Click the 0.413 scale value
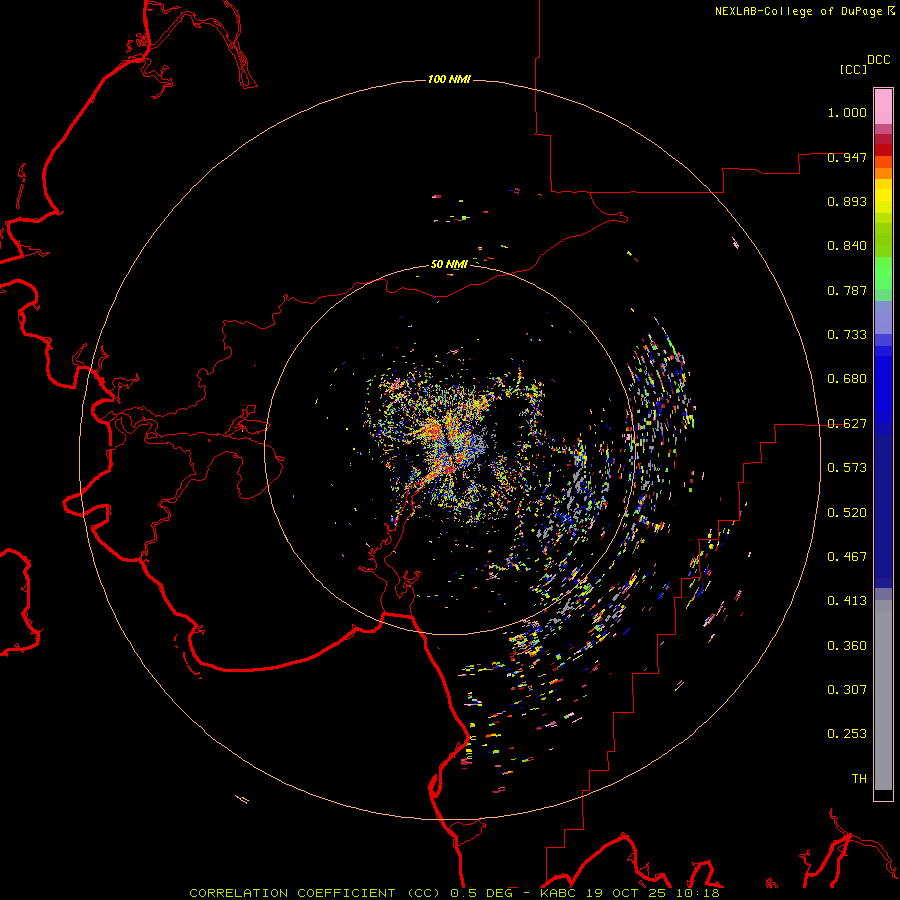900x900 pixels. (x=847, y=601)
